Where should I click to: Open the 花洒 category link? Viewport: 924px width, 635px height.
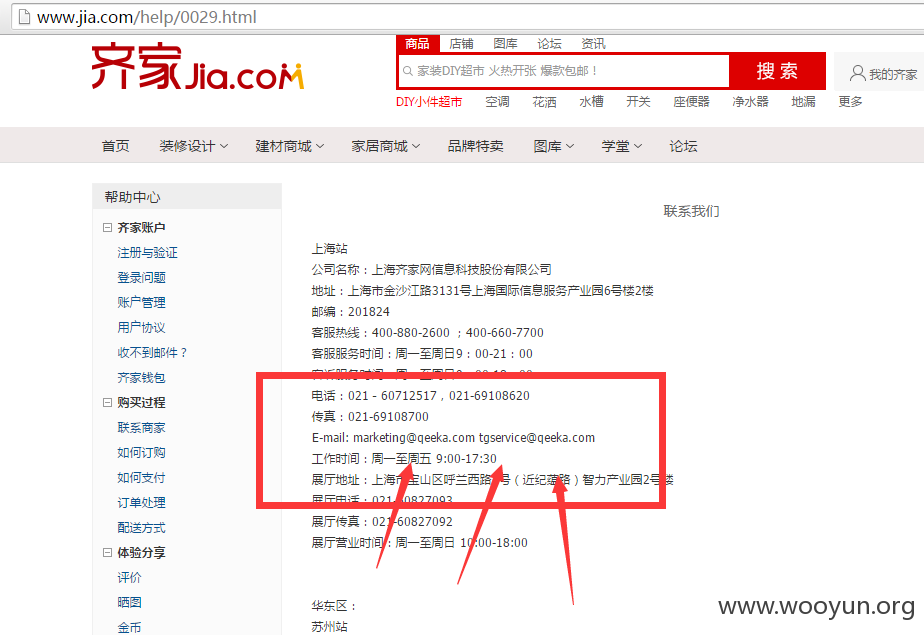pyautogui.click(x=544, y=102)
